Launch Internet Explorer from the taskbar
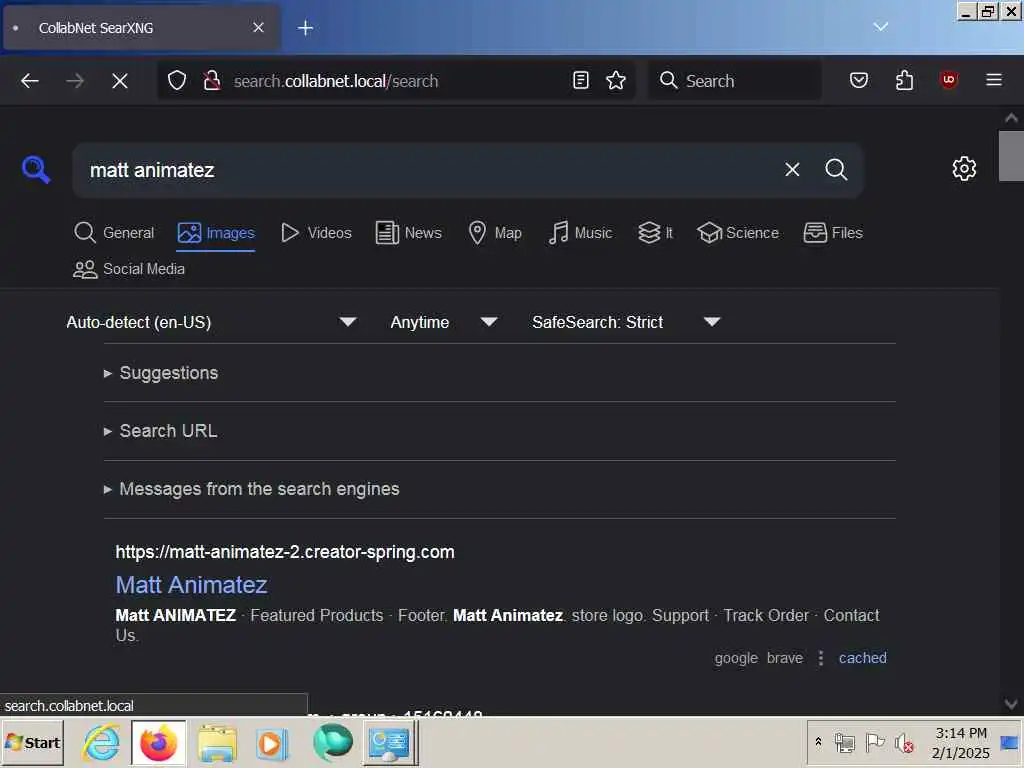1024x768 pixels. 102,743
